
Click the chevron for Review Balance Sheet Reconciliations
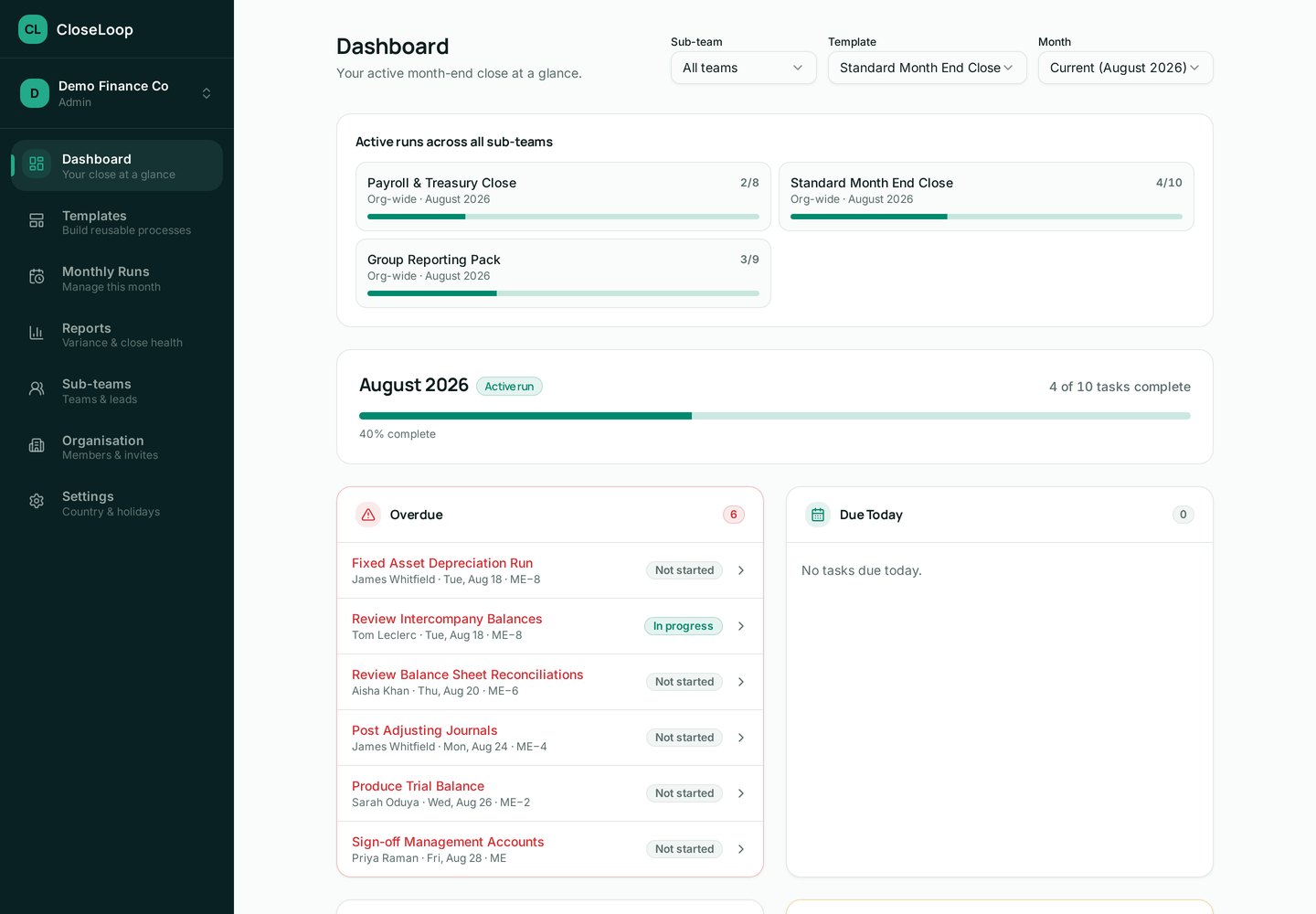(741, 682)
